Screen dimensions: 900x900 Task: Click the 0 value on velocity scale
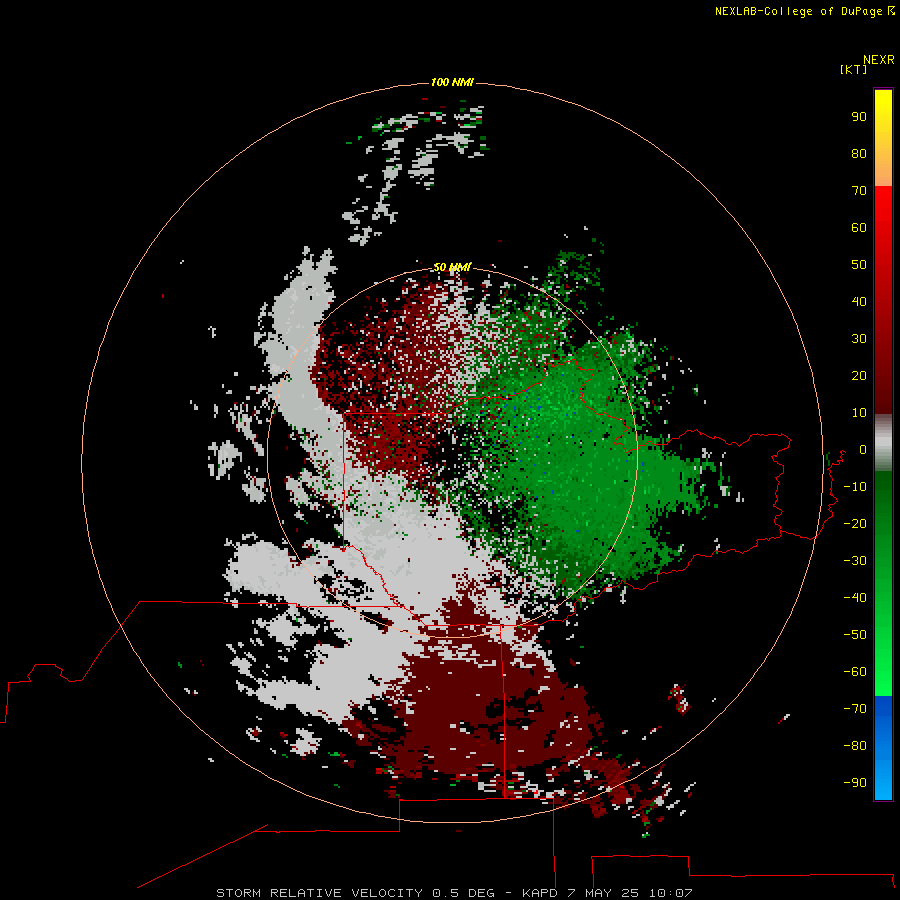point(863,449)
